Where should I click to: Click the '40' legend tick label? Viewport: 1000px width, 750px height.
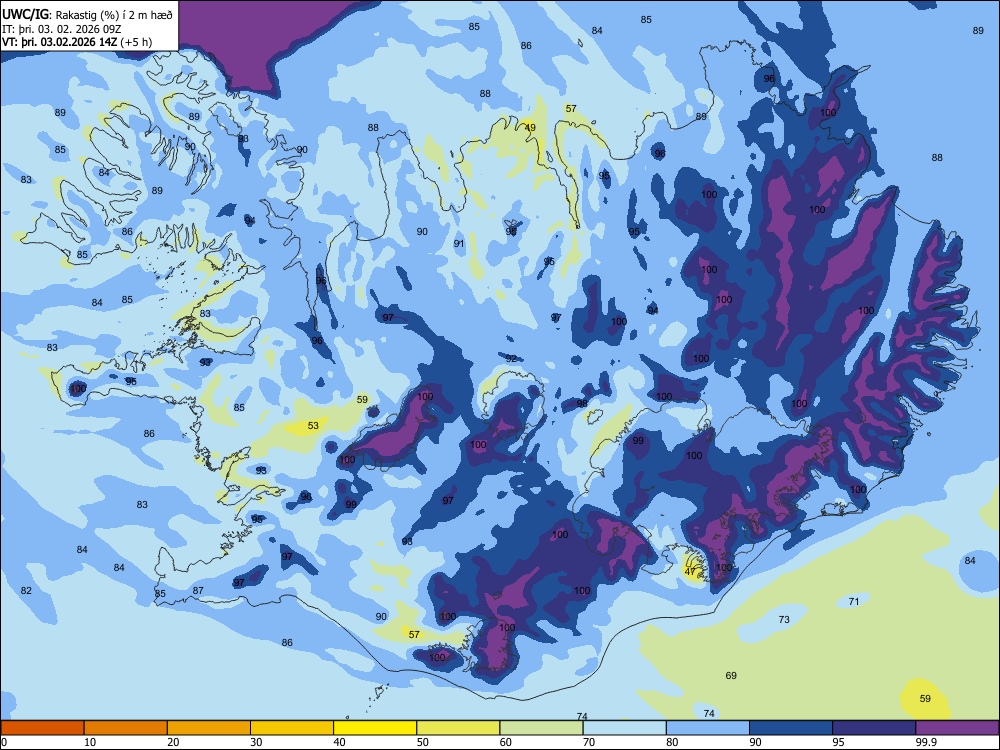pos(339,742)
